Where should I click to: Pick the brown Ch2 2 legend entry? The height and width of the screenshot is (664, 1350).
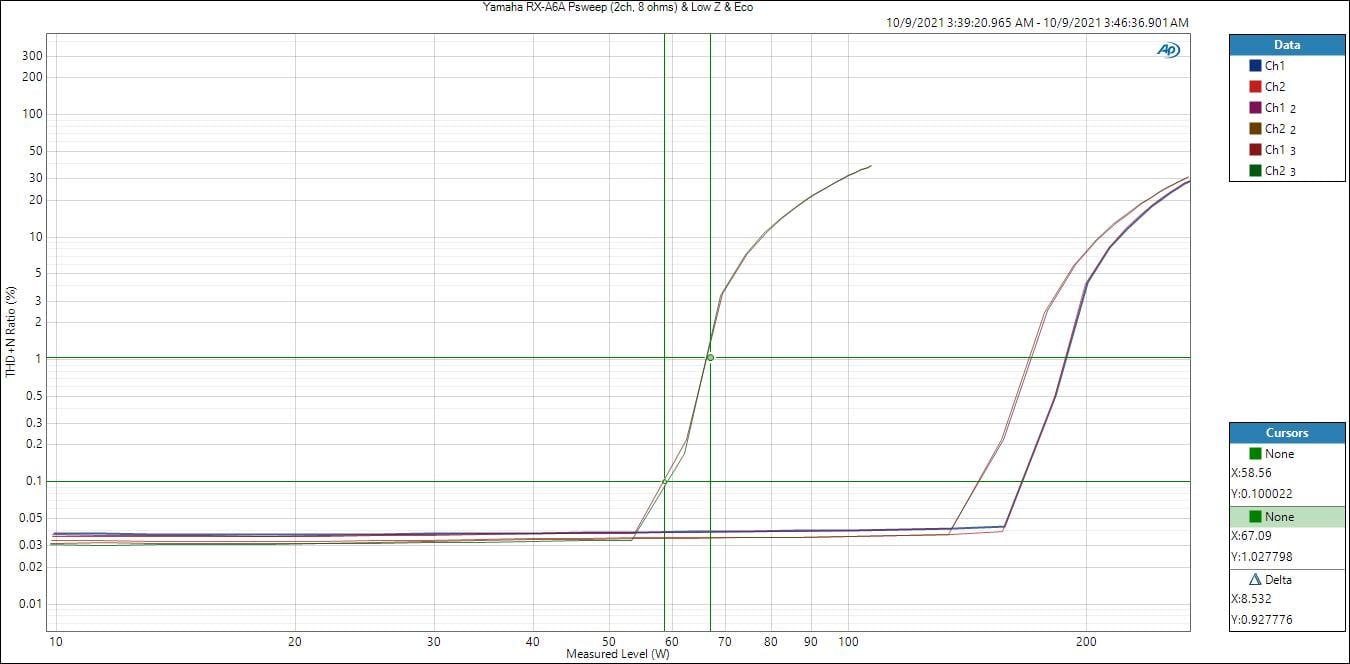pos(1280,129)
